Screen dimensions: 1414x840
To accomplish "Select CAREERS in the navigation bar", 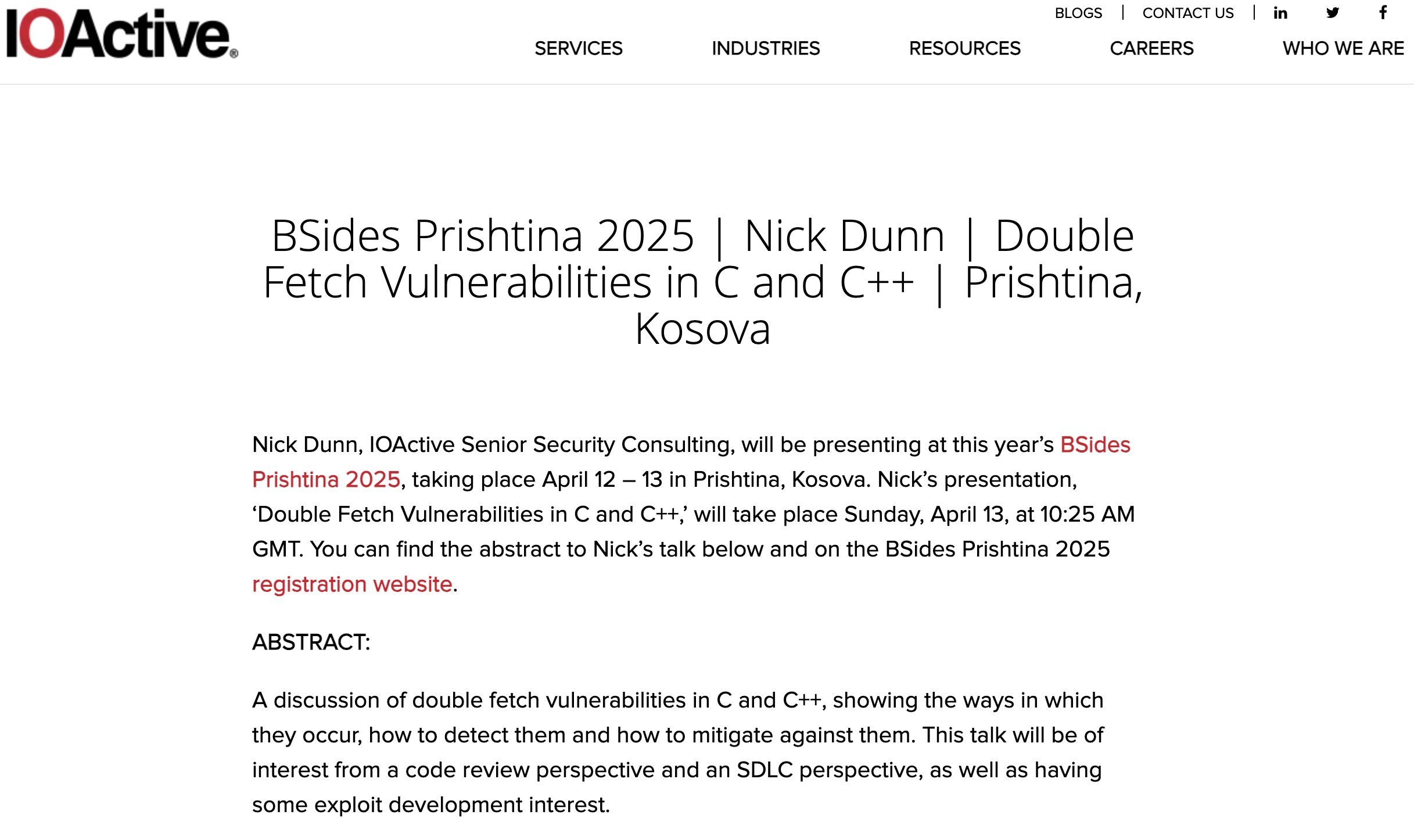I will coord(1152,49).
